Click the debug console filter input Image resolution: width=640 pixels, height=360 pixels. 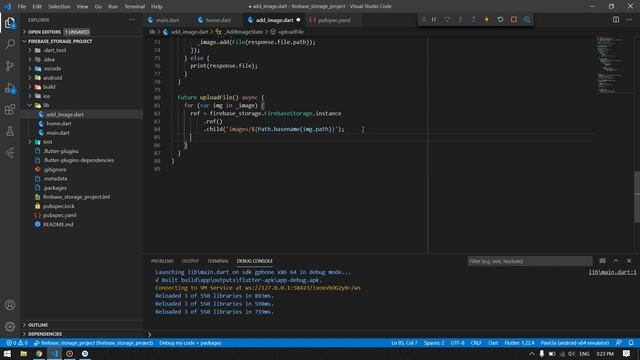[x=530, y=261]
